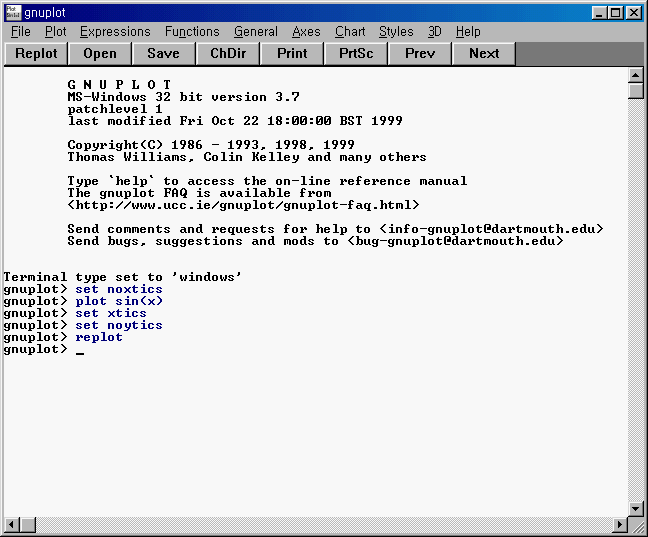This screenshot has height=537, width=648.
Task: Click the empty gnuplot> prompt cursor line
Action: [44, 349]
